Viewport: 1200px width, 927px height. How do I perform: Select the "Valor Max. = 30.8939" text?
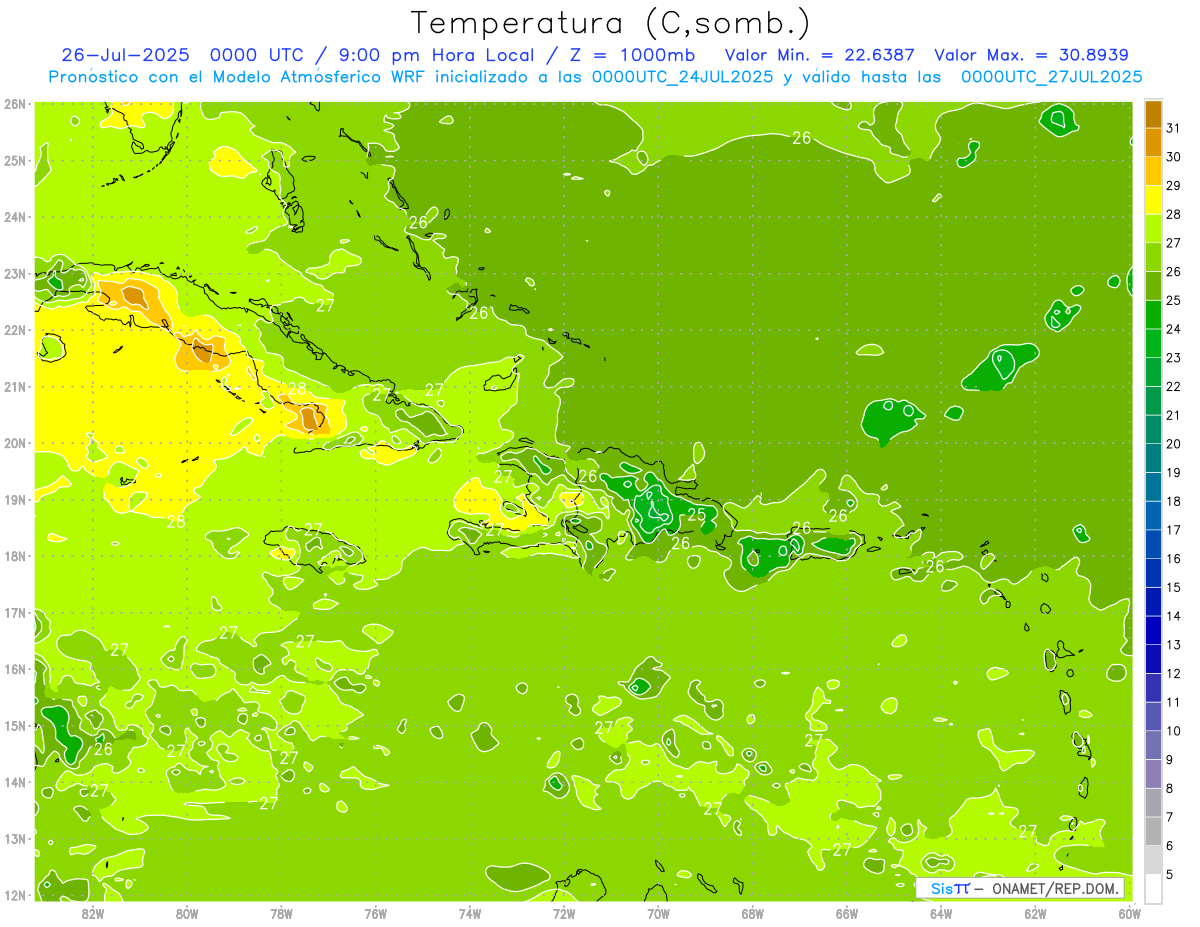coord(1031,55)
